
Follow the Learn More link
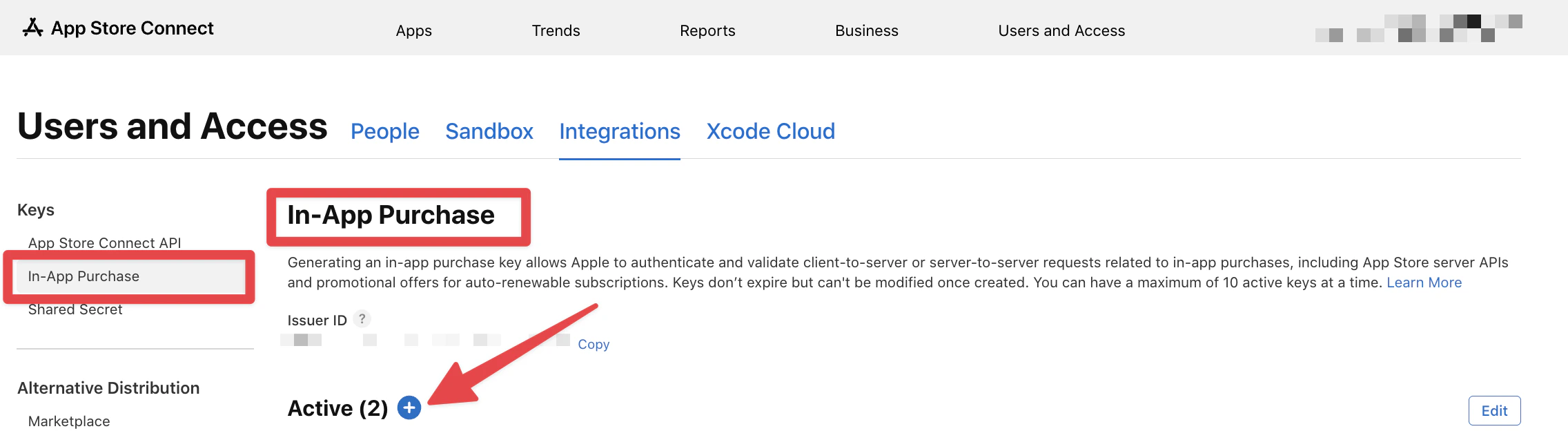click(x=1424, y=283)
